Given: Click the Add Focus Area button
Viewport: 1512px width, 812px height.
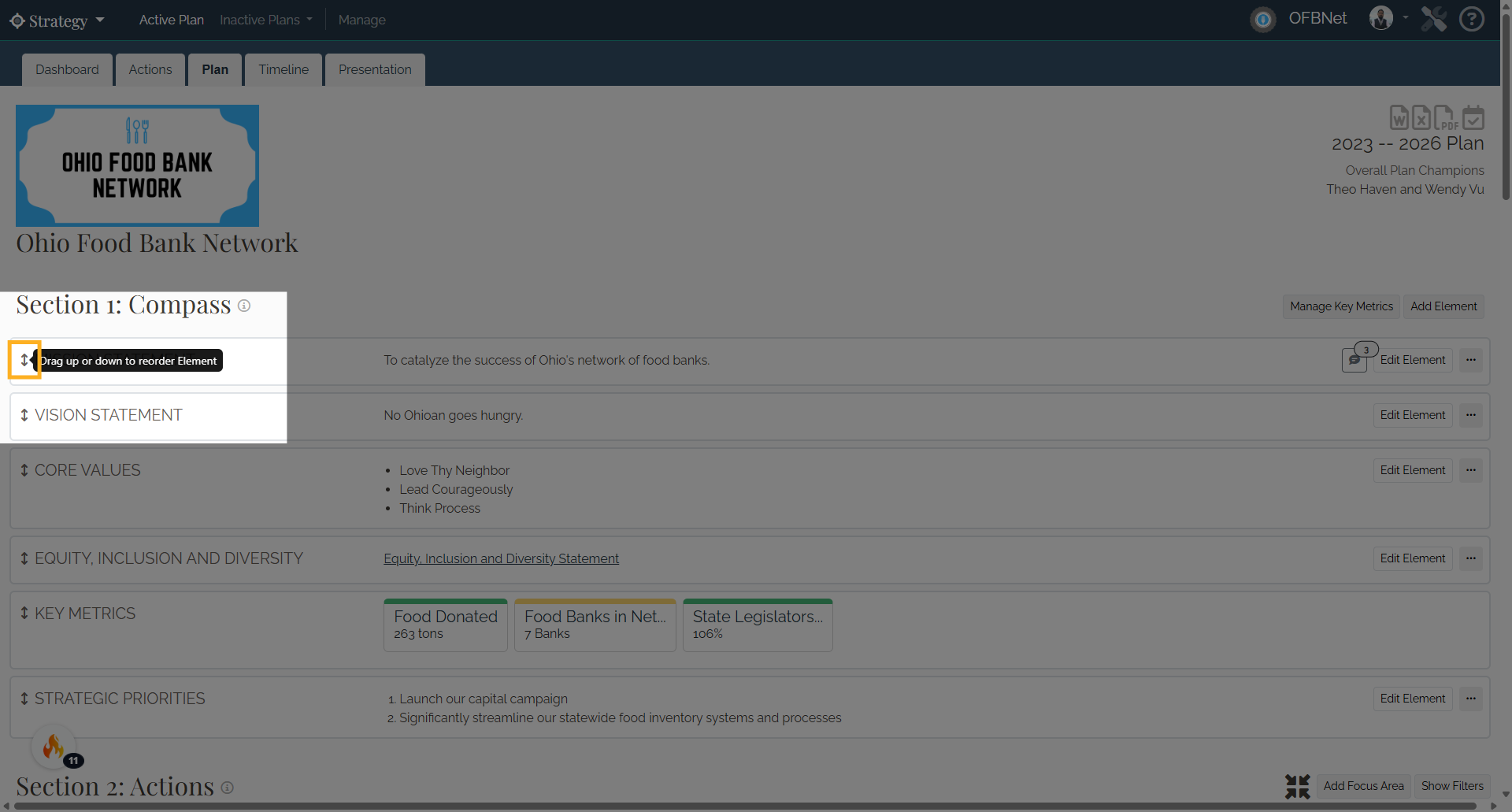Looking at the screenshot, I should pos(1363,786).
